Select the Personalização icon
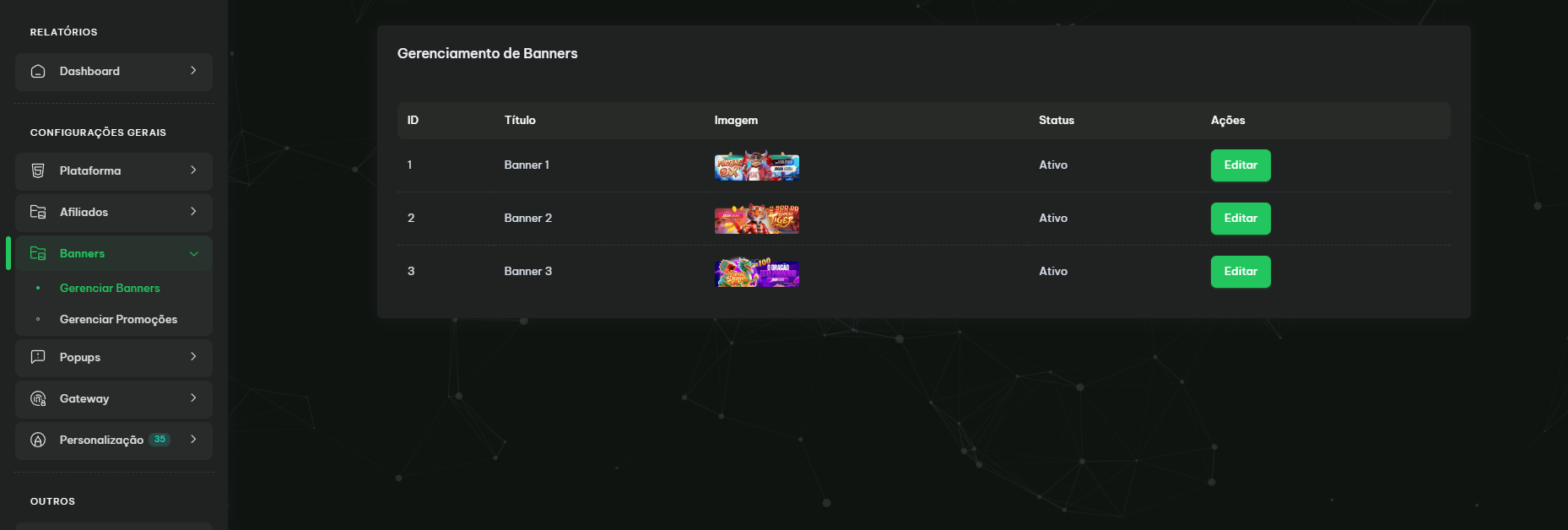The height and width of the screenshot is (530, 1568). click(x=39, y=440)
